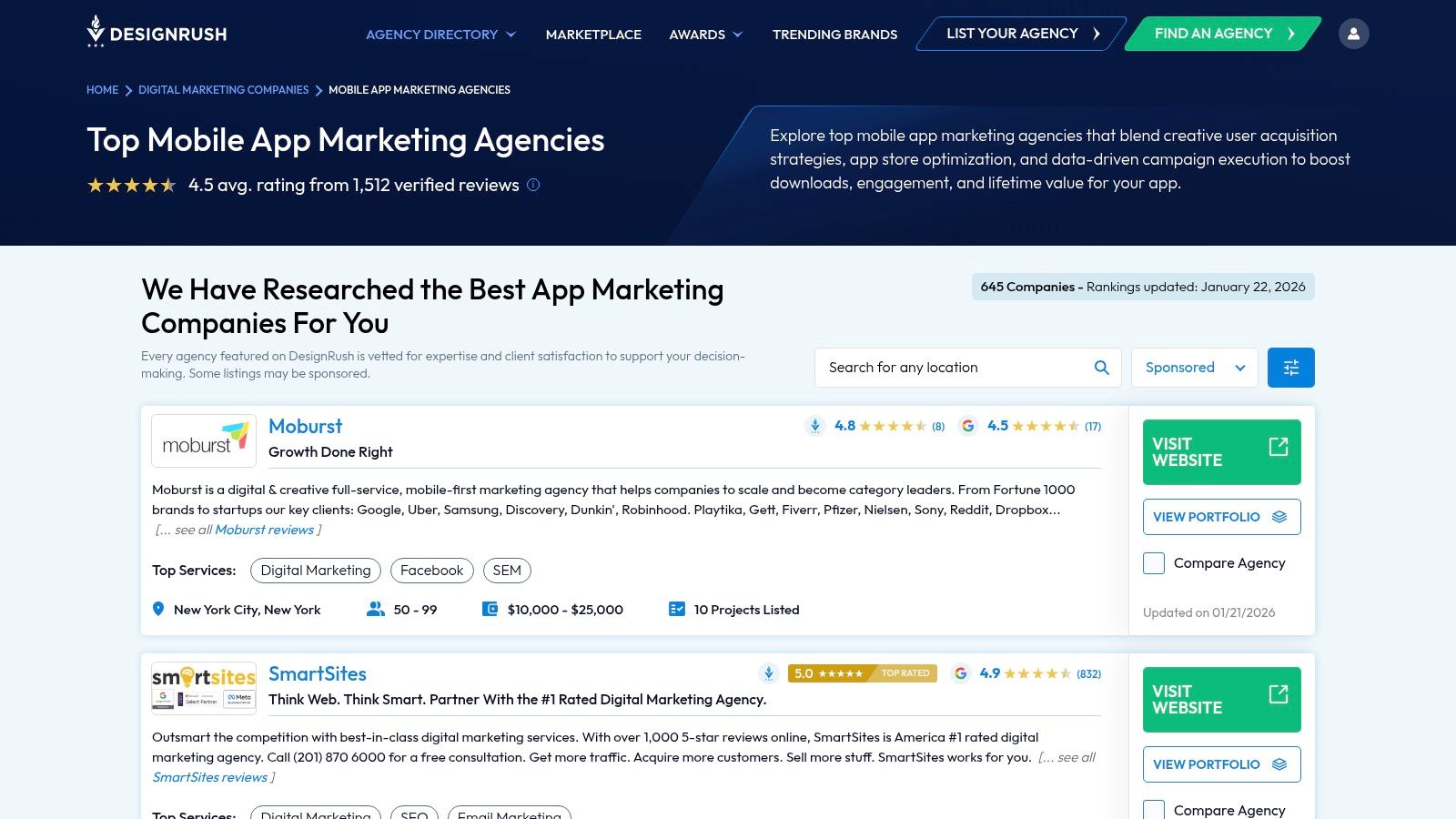Viewport: 1456px width, 819px height.
Task: Click the search magnifier icon in location field
Action: pos(1101,368)
